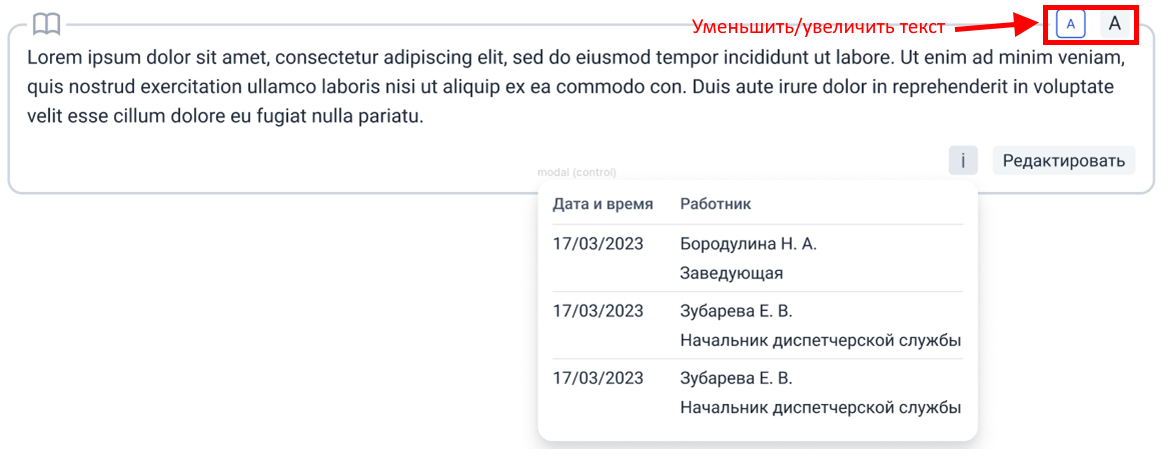Click the faint "modal (control)" label
Screen dimensions: 1168x463
(x=577, y=172)
